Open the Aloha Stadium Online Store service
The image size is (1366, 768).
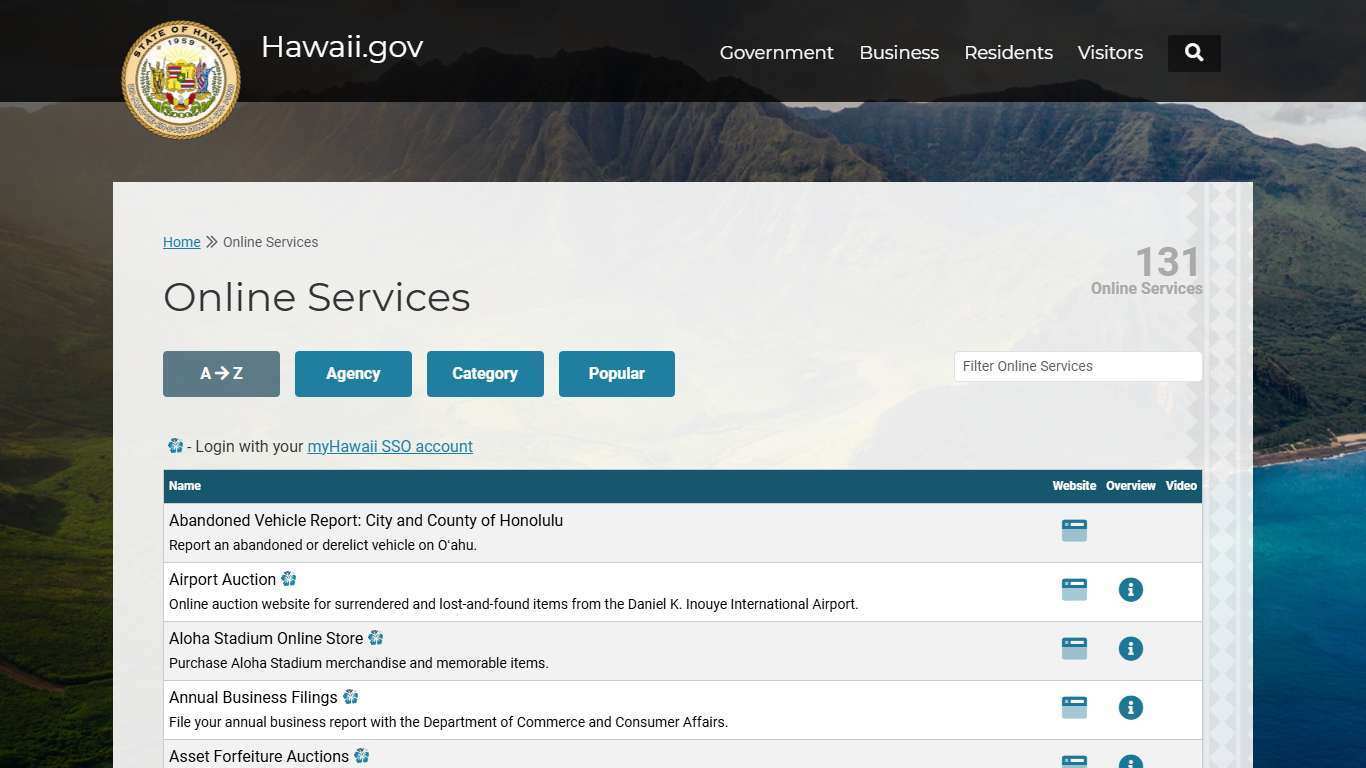pos(266,638)
